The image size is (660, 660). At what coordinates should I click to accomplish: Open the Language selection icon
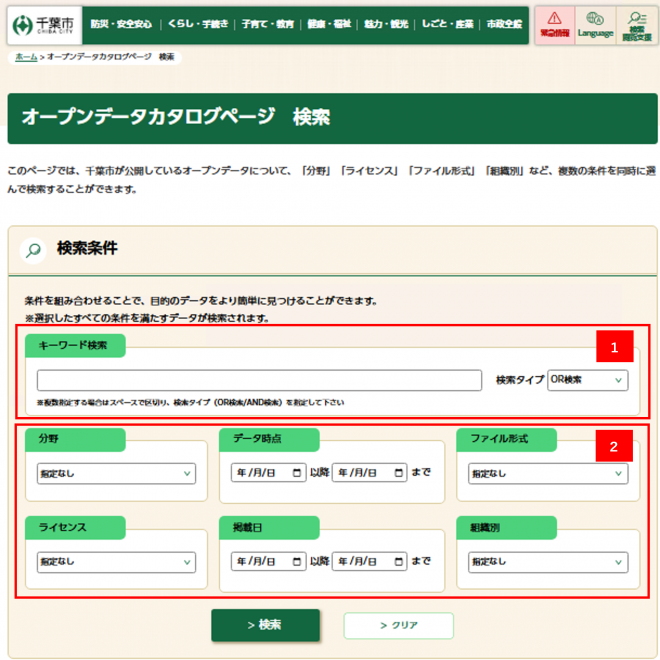pos(594,24)
